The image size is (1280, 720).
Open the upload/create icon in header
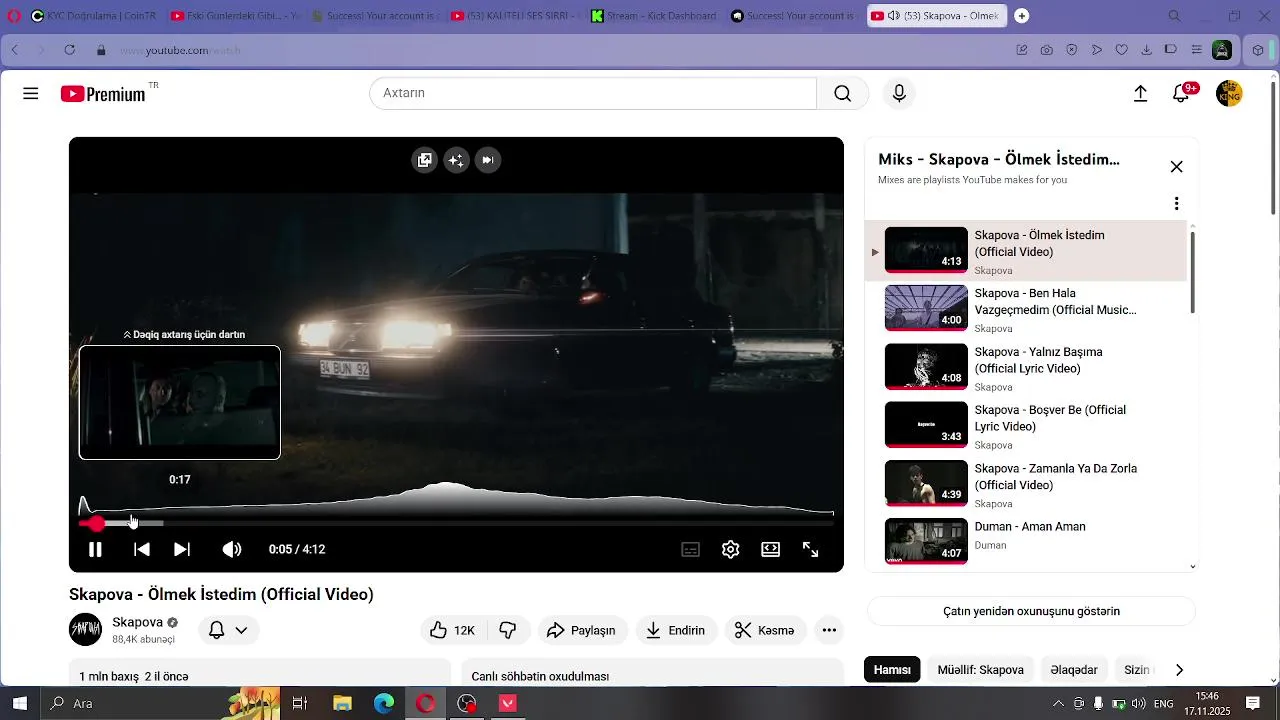[1140, 93]
